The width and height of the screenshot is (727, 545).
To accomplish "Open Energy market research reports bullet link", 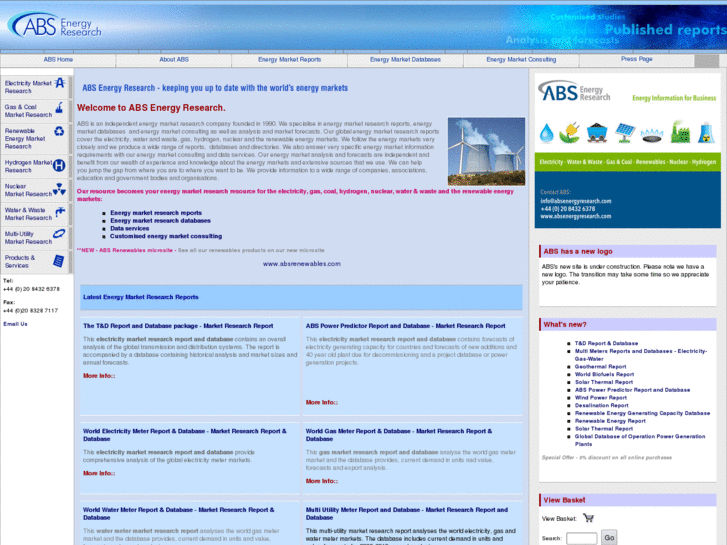I will (x=156, y=213).
